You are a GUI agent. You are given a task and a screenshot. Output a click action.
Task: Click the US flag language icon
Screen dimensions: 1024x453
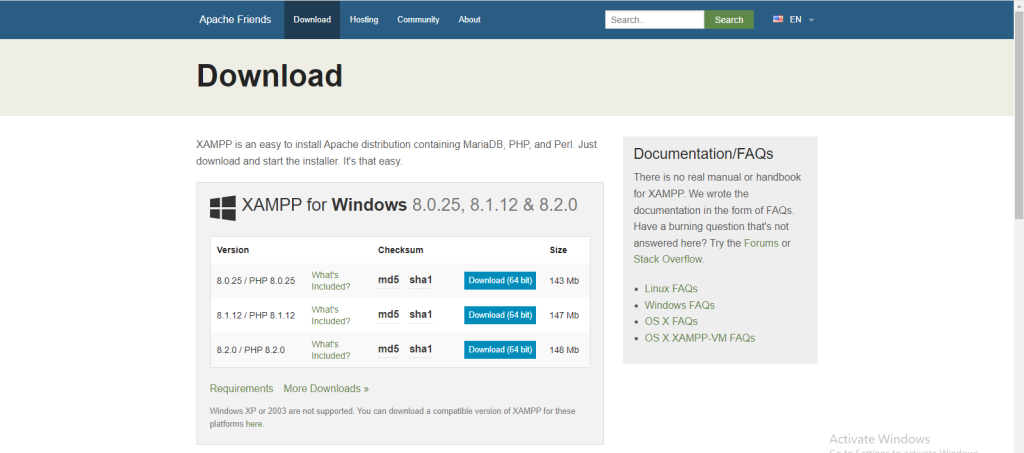point(778,20)
